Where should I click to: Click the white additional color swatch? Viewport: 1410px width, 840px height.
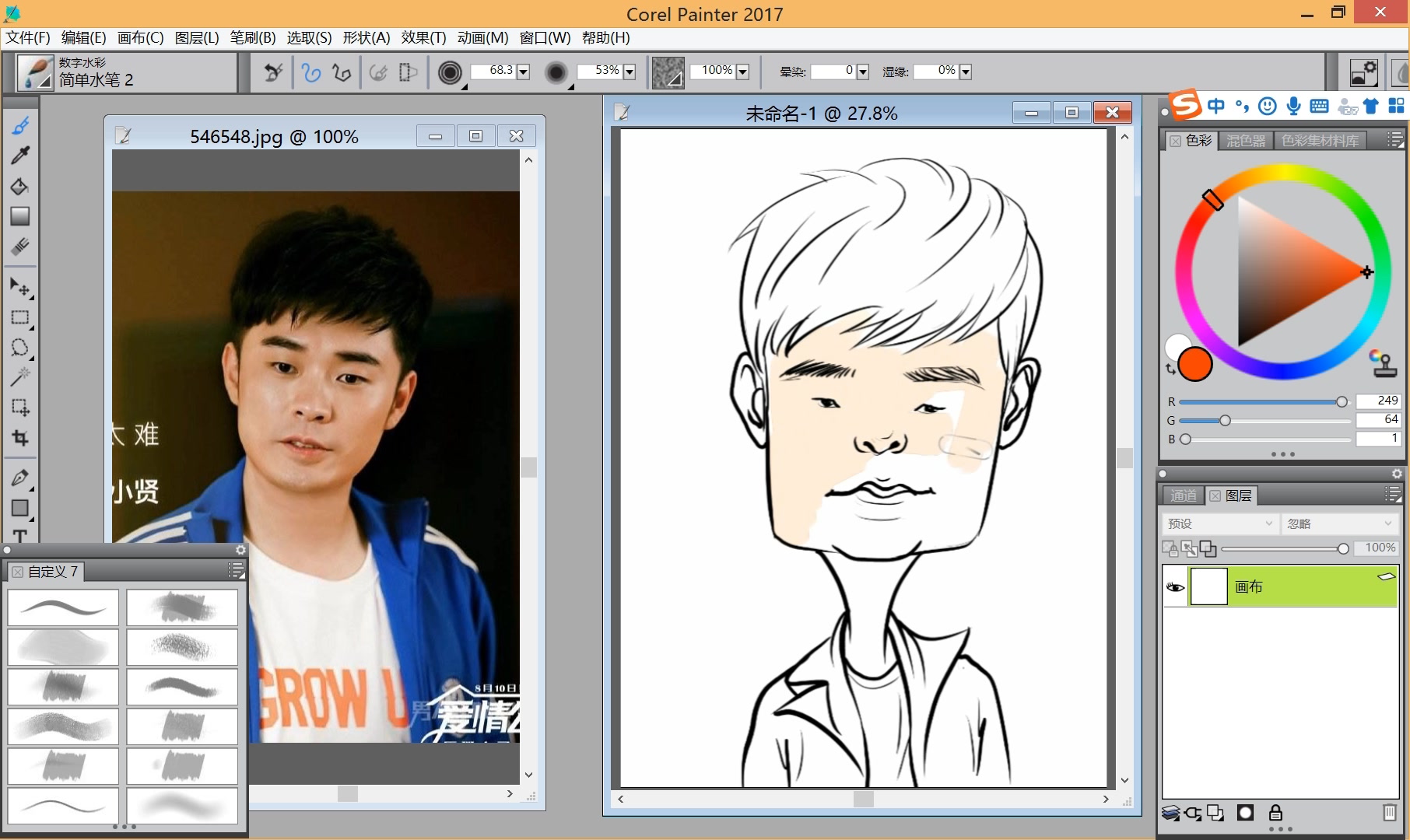coord(1175,345)
